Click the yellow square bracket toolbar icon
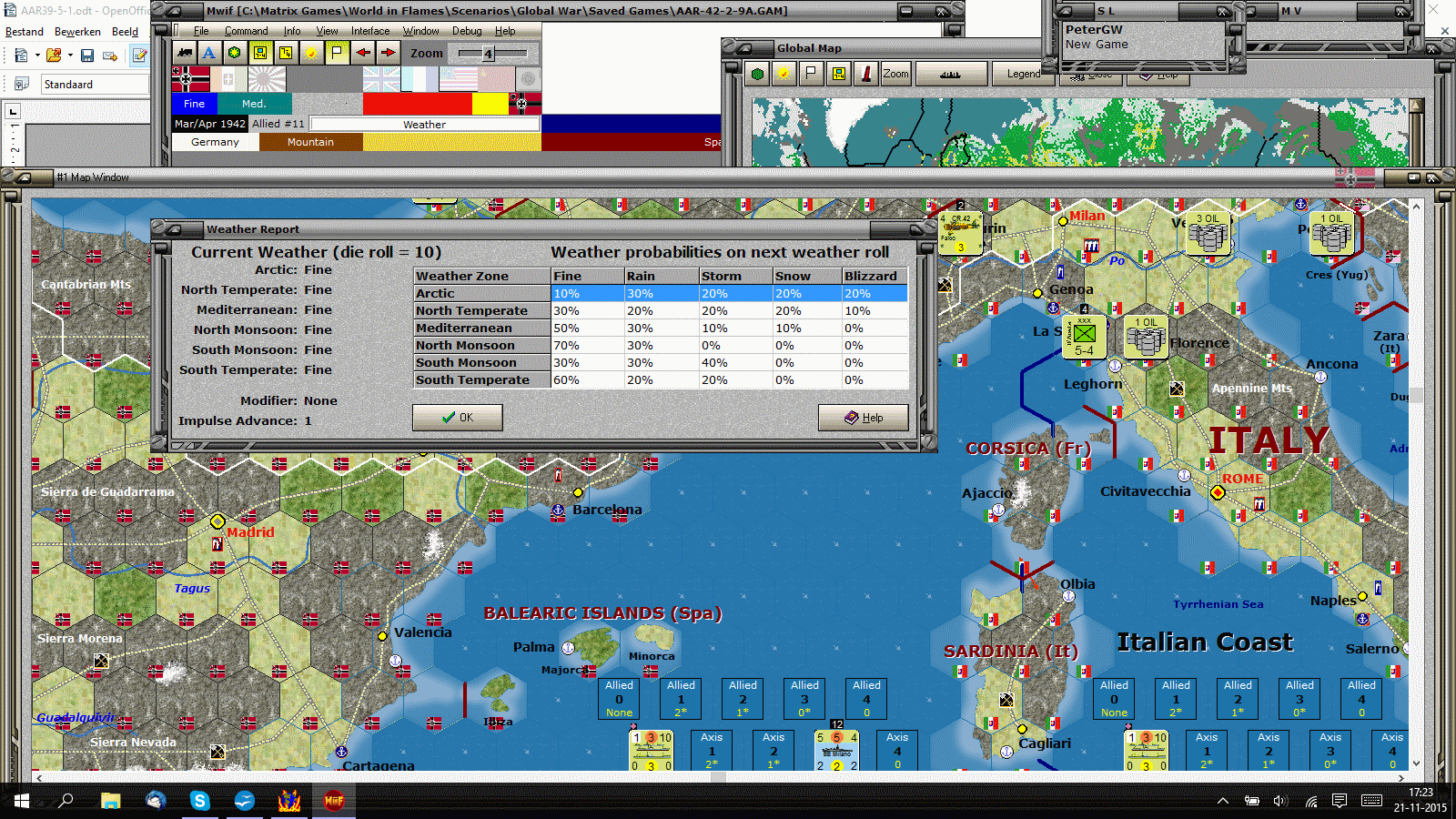The image size is (1456, 819). (x=286, y=53)
